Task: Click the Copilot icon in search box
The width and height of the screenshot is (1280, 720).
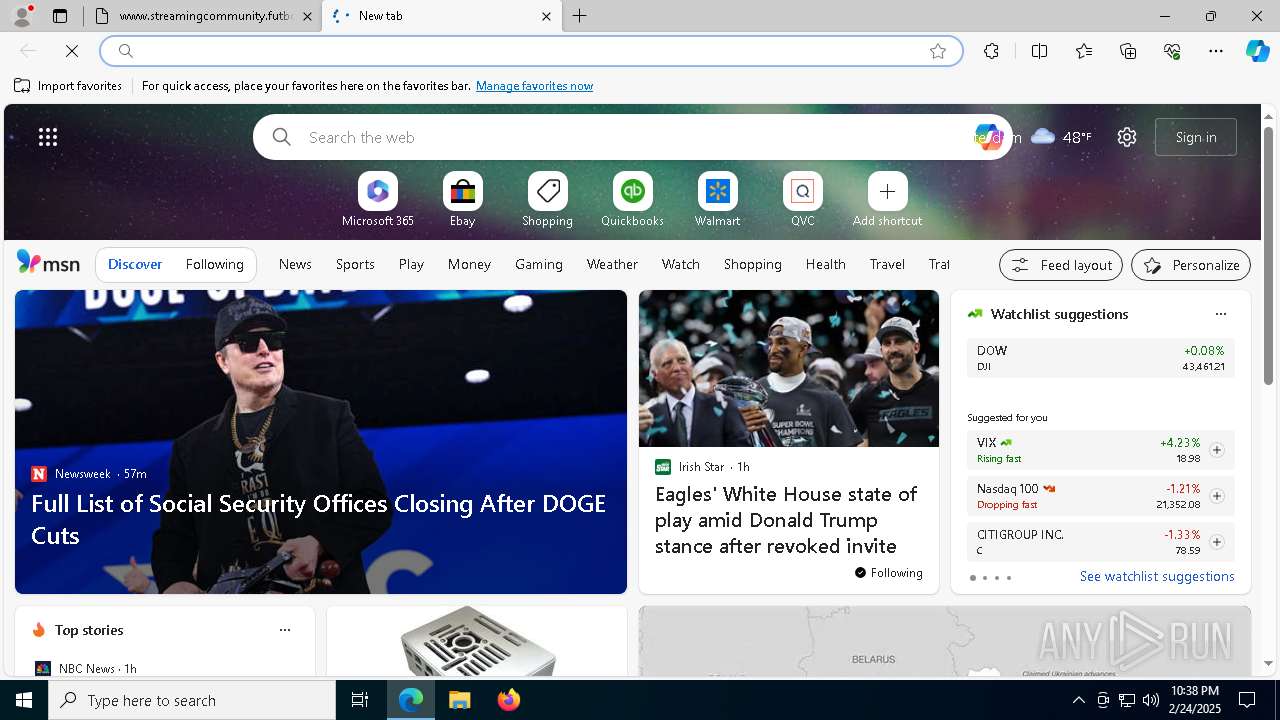Action: (x=988, y=137)
